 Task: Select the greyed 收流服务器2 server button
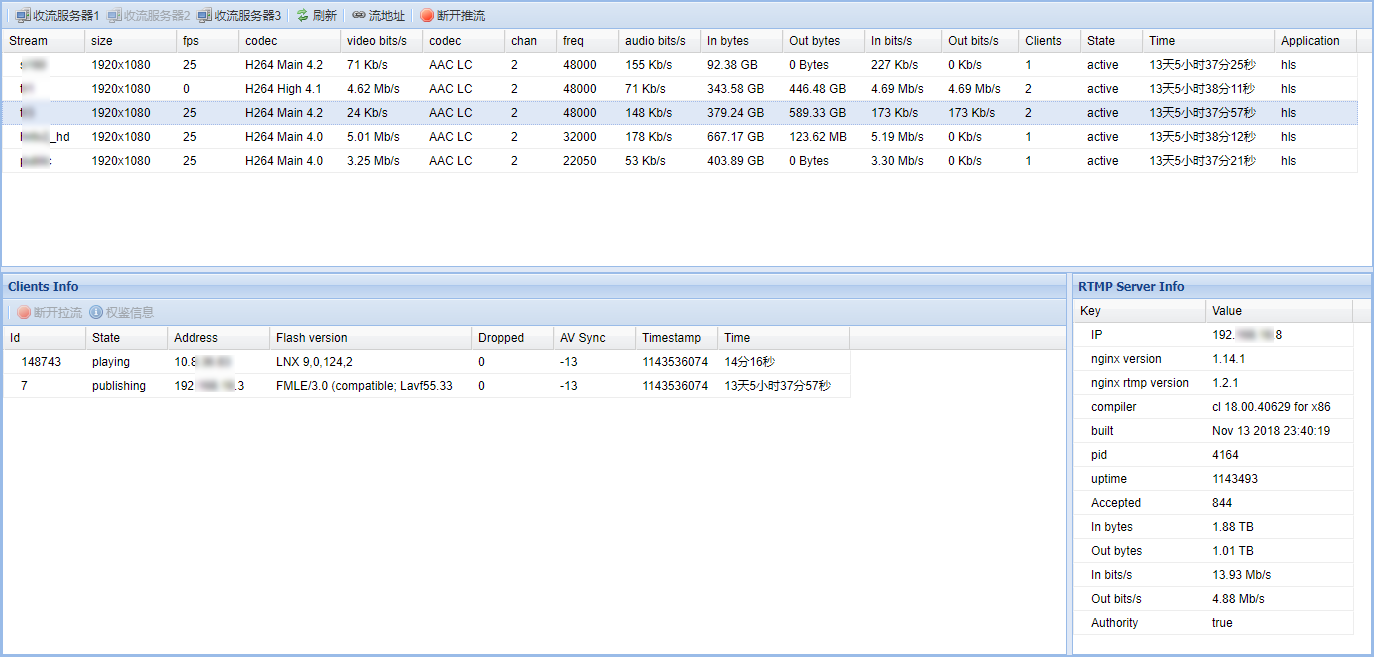pos(148,16)
